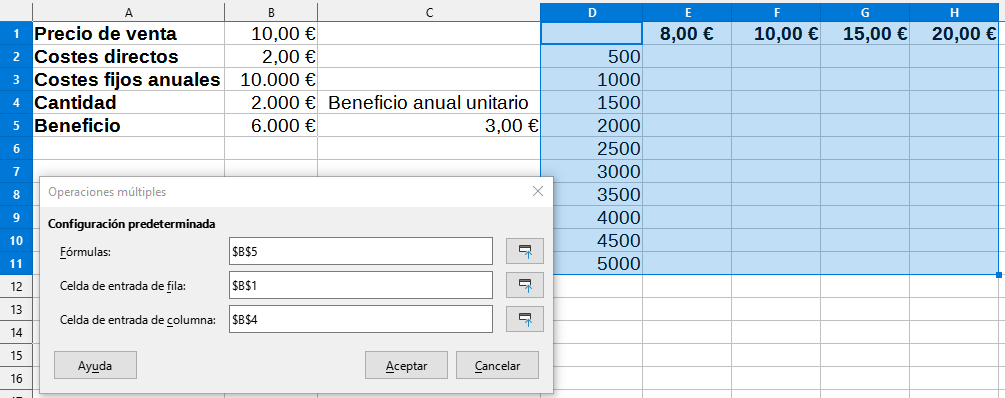Click cell 'Costes fijos anuales'
1005x398 pixels.
pyautogui.click(x=128, y=79)
